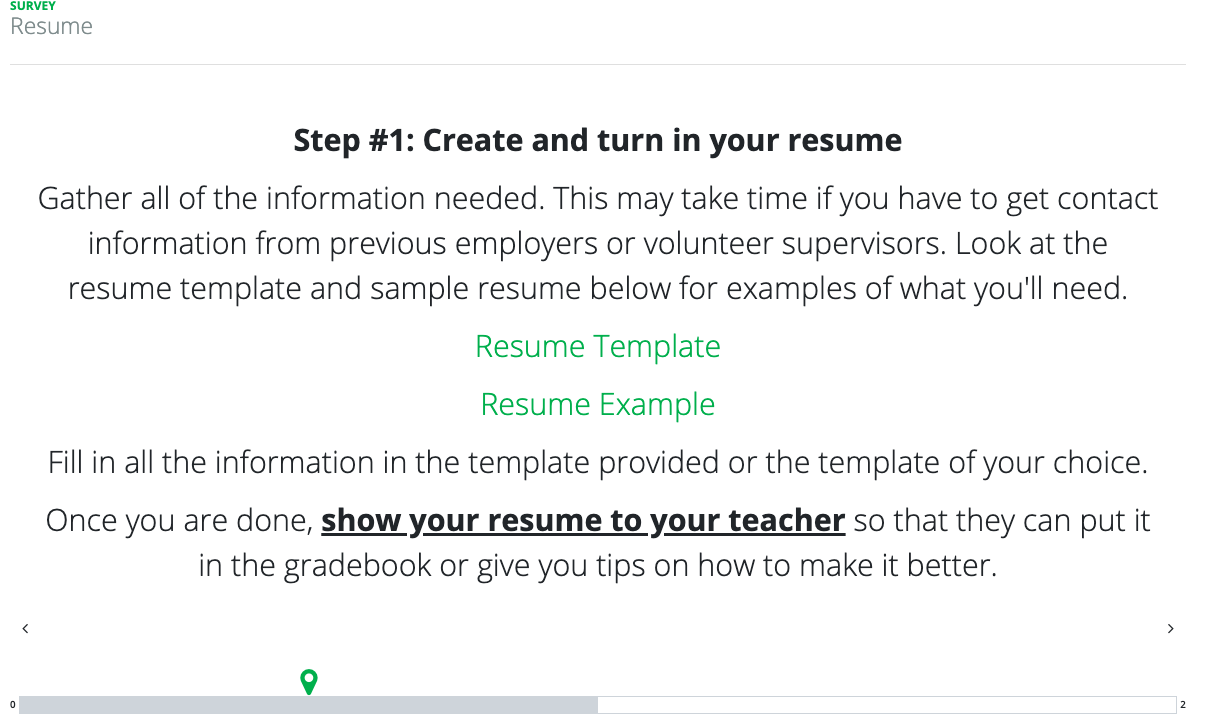Click the "information from previous employers" text line
Screen dimensions: 1205x727
point(597,244)
